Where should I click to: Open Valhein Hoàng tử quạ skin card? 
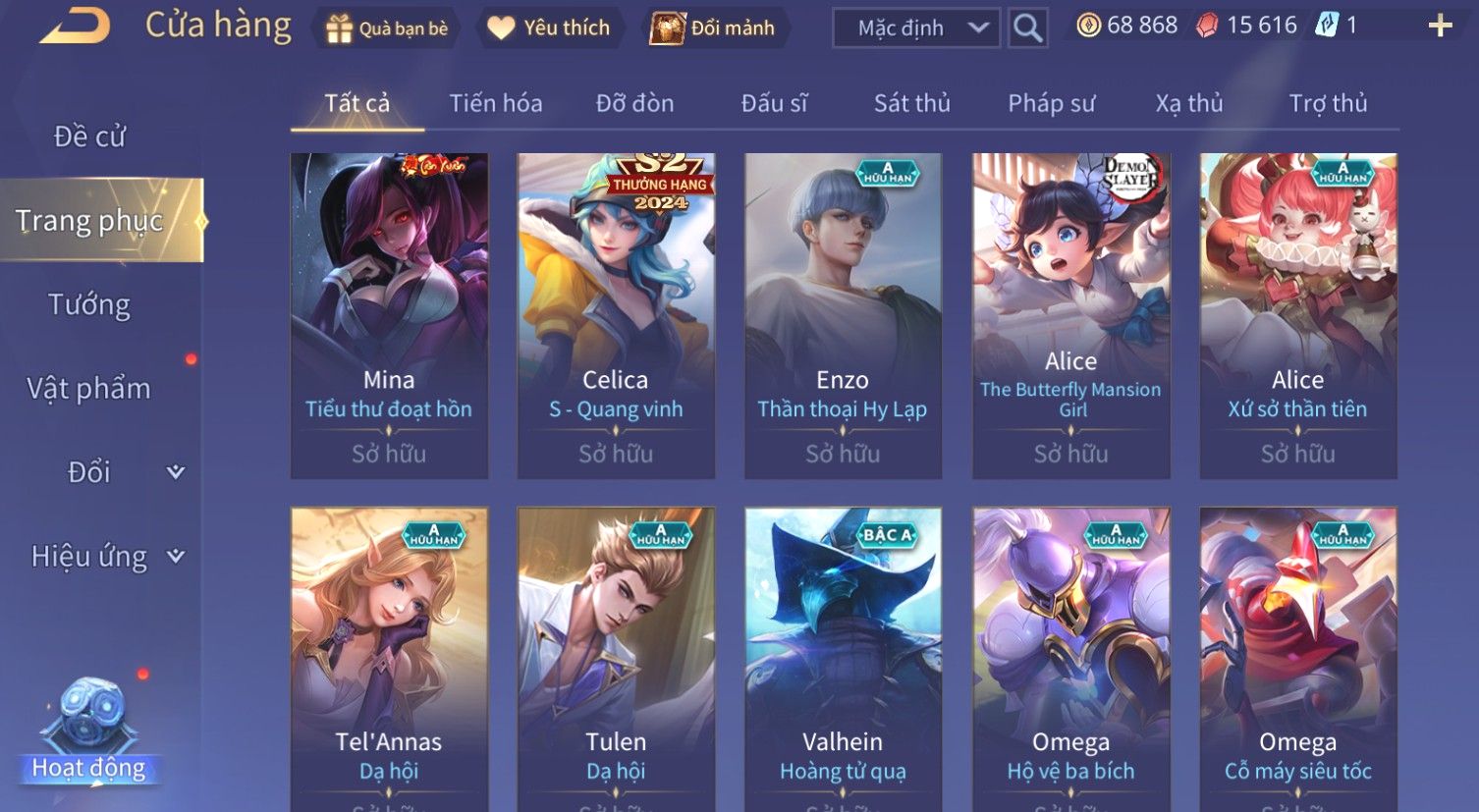tap(843, 659)
